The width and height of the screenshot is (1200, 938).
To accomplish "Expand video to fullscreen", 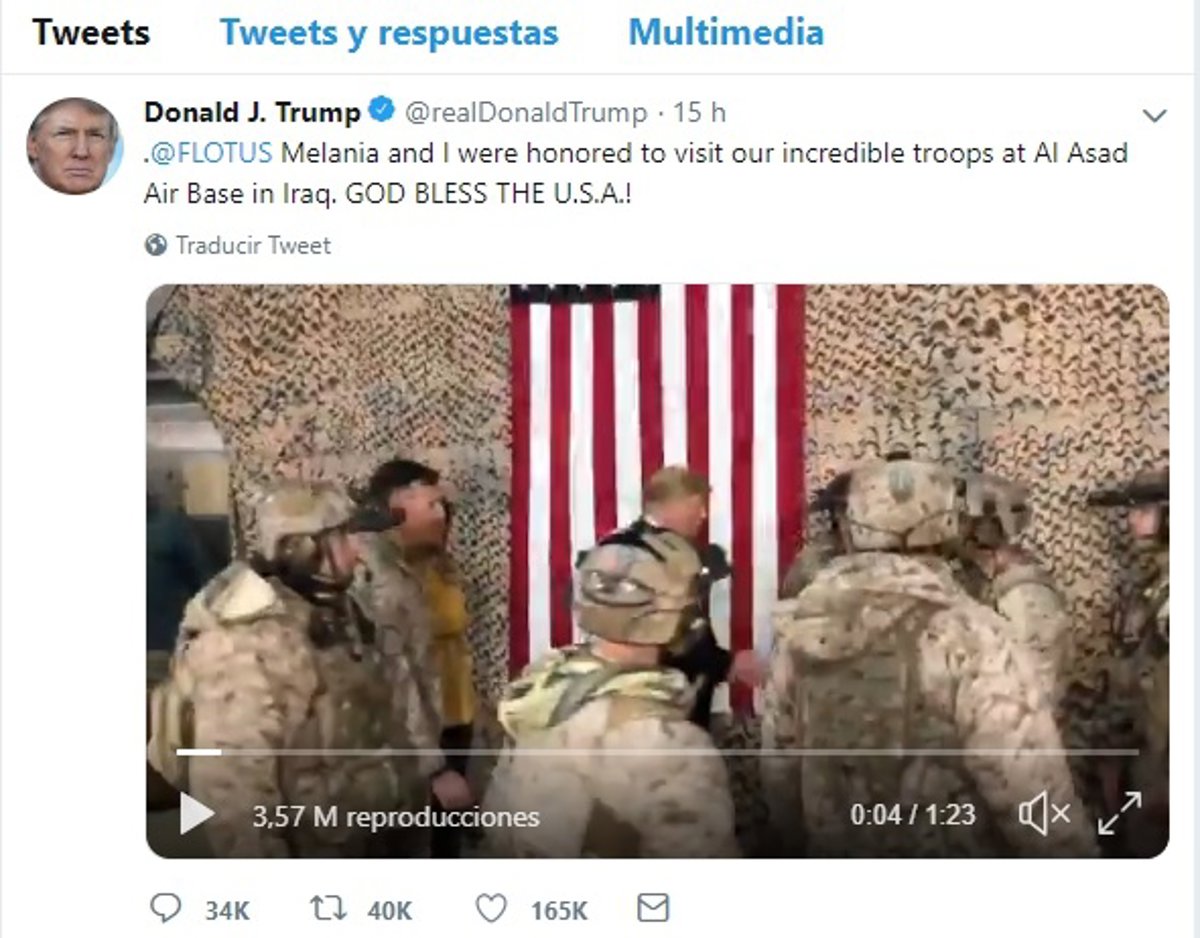I will click(1119, 813).
